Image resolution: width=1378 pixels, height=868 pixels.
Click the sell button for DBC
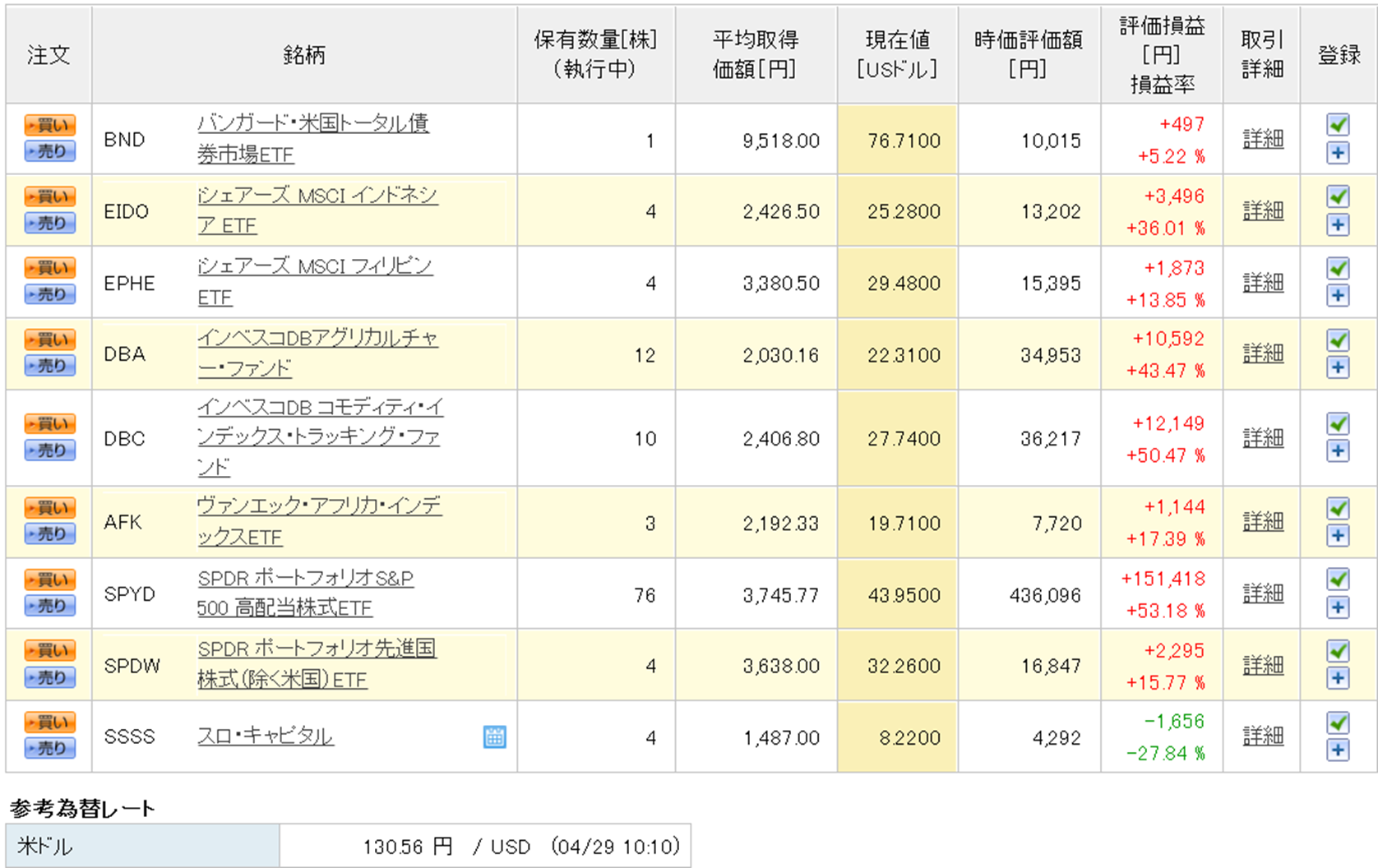50,450
